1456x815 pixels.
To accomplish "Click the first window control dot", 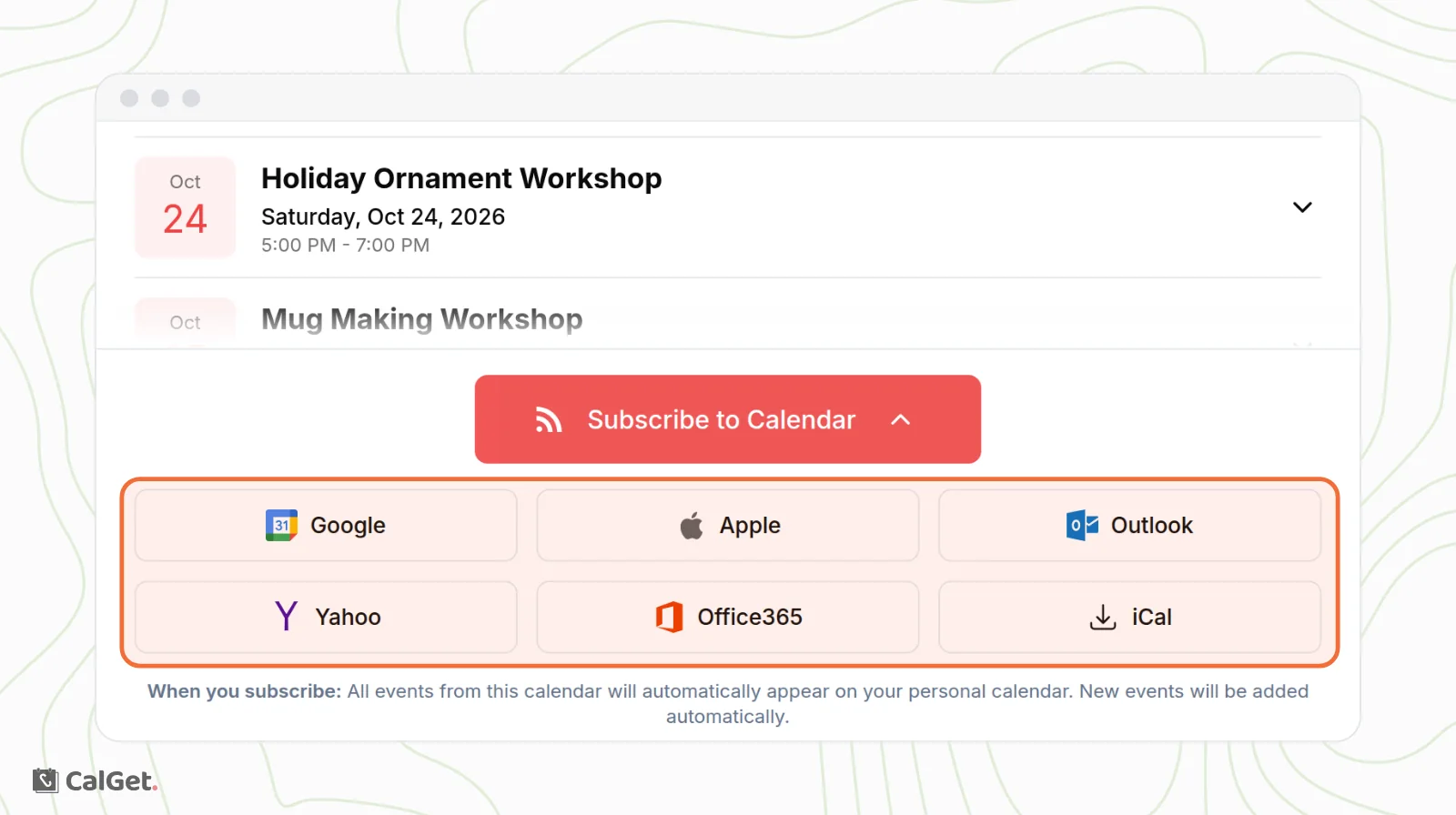I will 129,98.
